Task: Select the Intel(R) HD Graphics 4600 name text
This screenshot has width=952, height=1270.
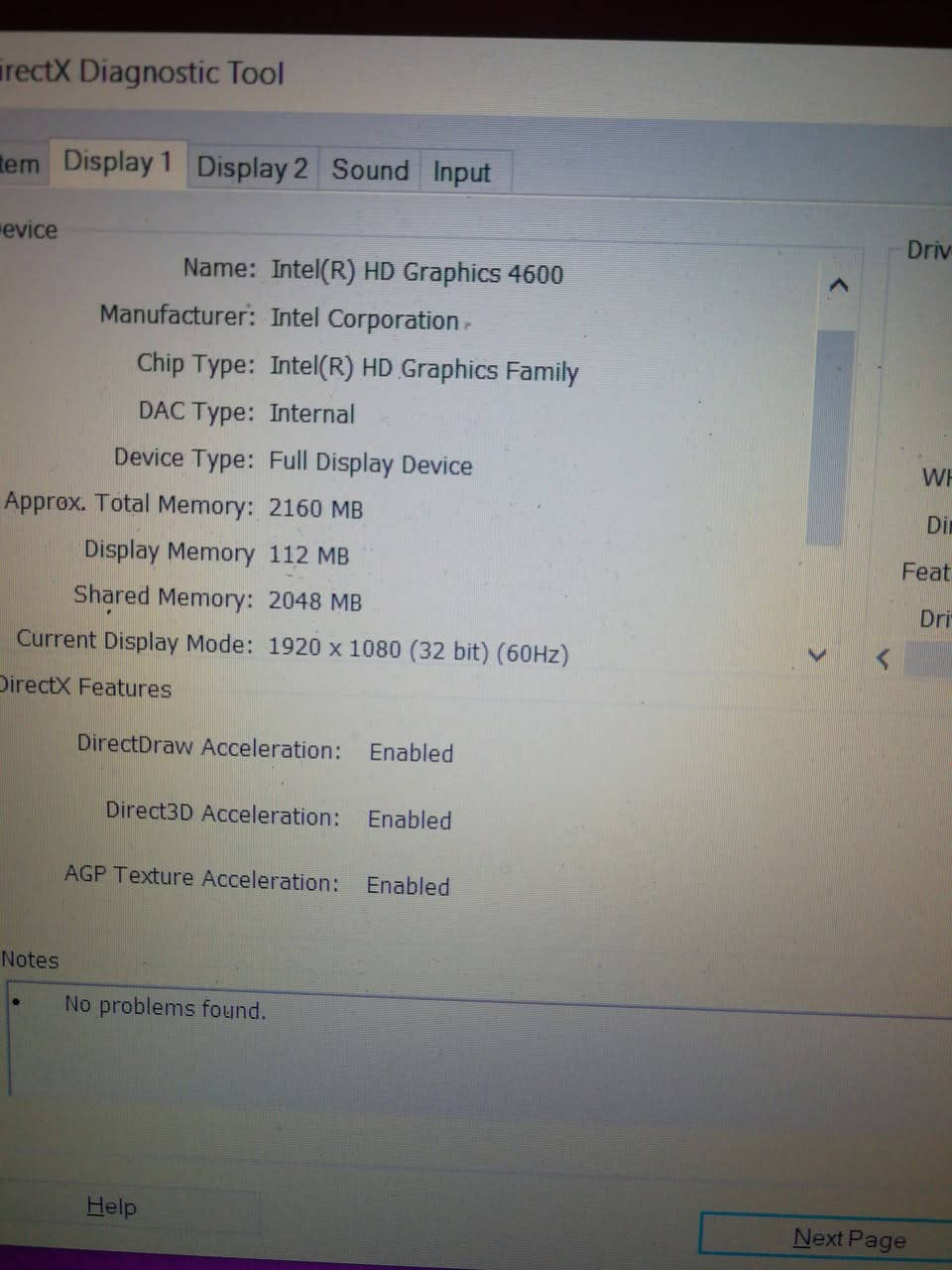Action: [416, 272]
